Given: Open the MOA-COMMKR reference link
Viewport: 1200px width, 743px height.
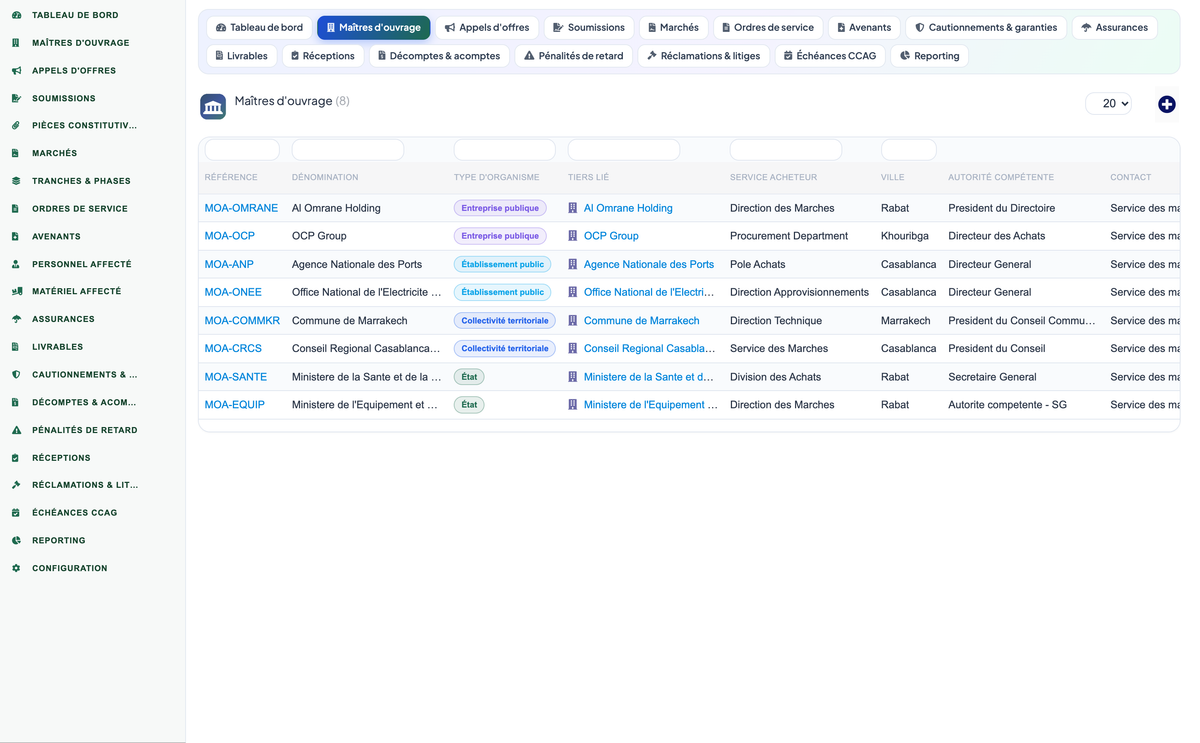Looking at the screenshot, I should coord(242,321).
